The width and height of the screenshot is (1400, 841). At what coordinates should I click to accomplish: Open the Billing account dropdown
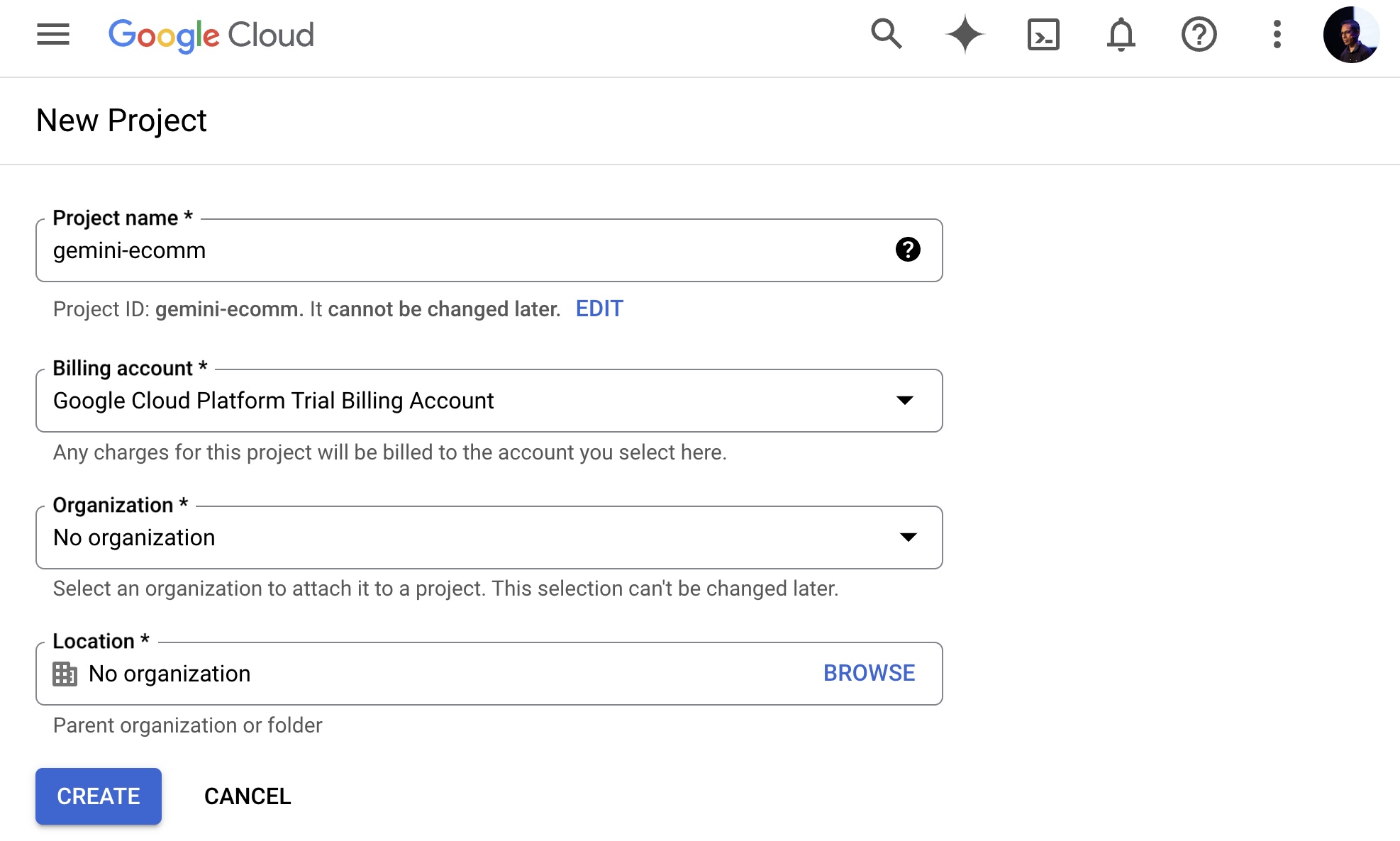coord(906,401)
